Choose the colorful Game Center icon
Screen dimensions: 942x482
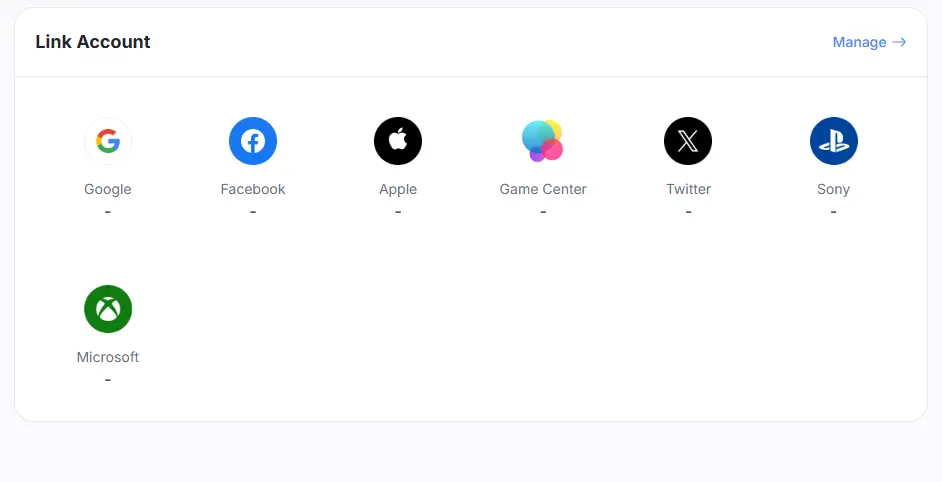[543, 141]
